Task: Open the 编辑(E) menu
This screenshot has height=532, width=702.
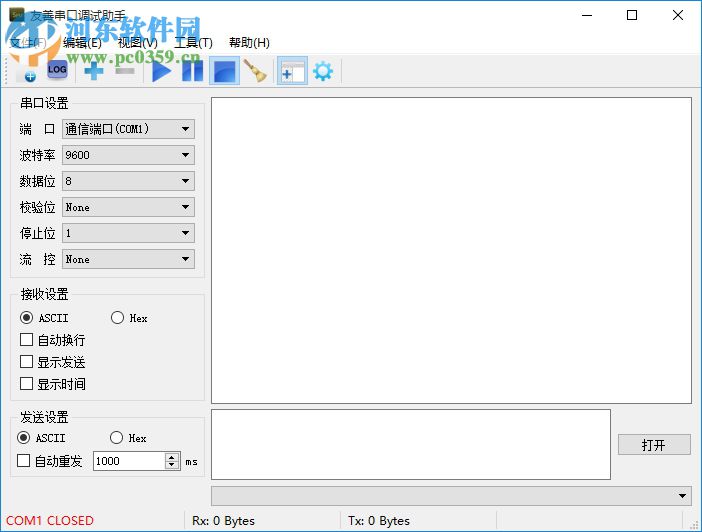Action: click(82, 43)
